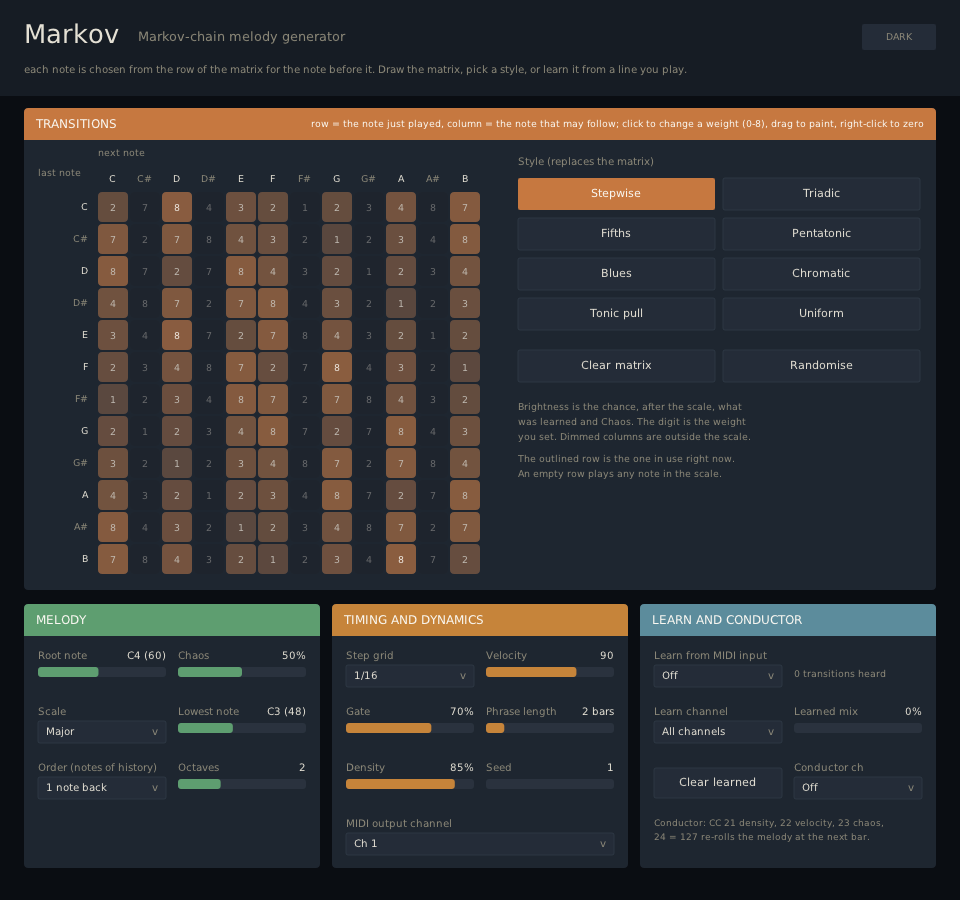This screenshot has height=900, width=960.
Task: Click matrix cell row F#, column E
Action: coord(241,399)
